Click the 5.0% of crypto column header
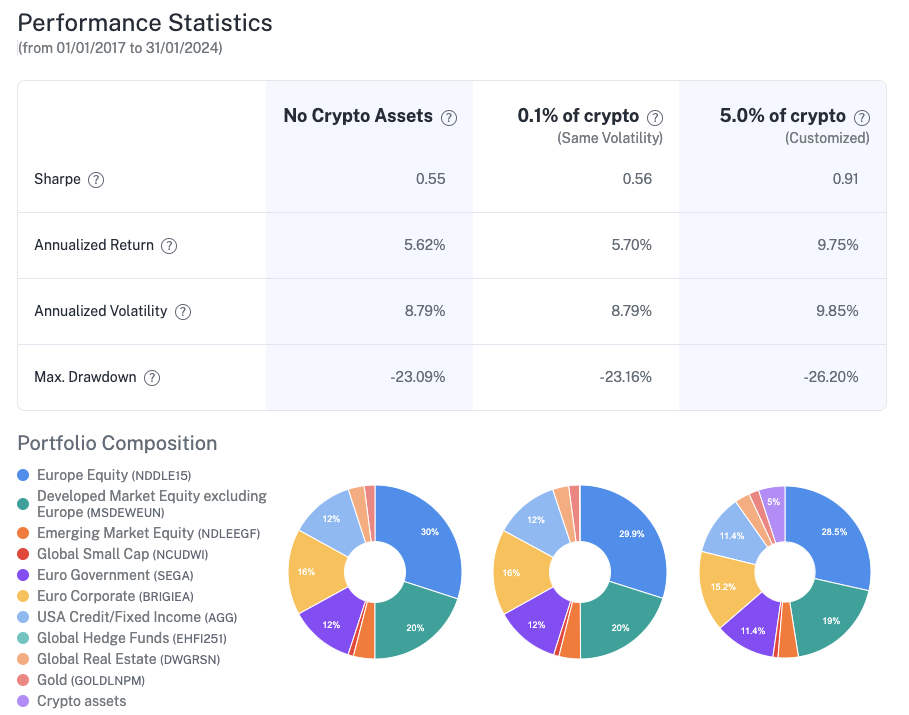 [x=782, y=116]
